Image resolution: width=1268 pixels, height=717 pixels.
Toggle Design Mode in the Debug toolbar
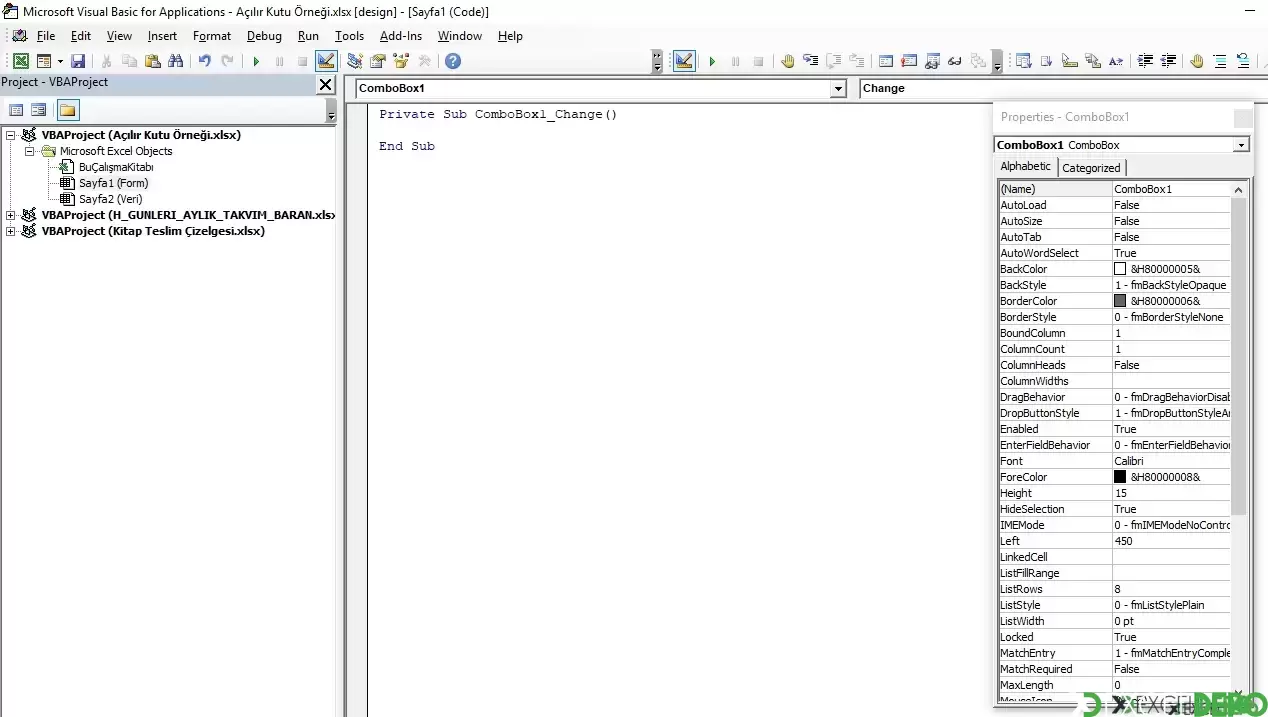pos(684,61)
